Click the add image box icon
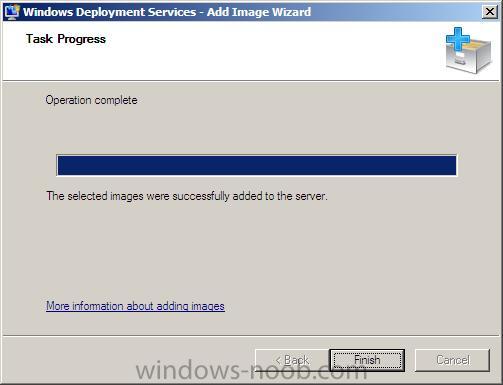 point(468,51)
